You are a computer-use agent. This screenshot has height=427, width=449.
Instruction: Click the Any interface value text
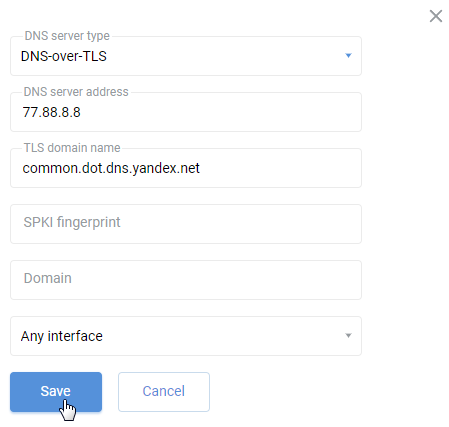click(62, 336)
